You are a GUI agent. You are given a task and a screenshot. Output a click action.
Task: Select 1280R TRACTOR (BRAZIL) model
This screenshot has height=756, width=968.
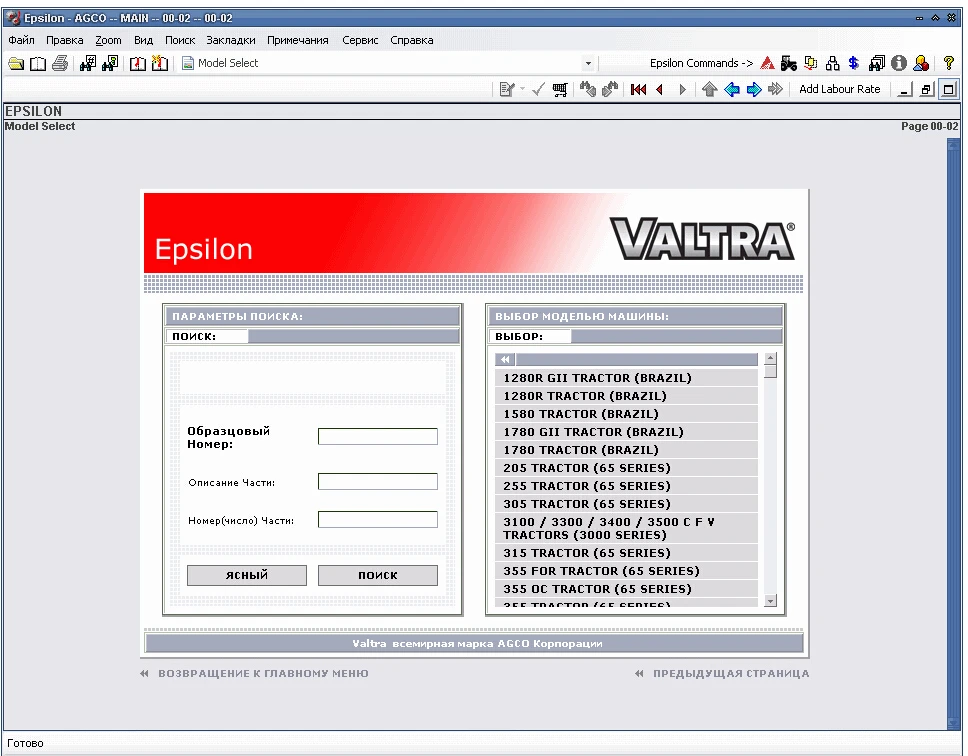coord(627,396)
